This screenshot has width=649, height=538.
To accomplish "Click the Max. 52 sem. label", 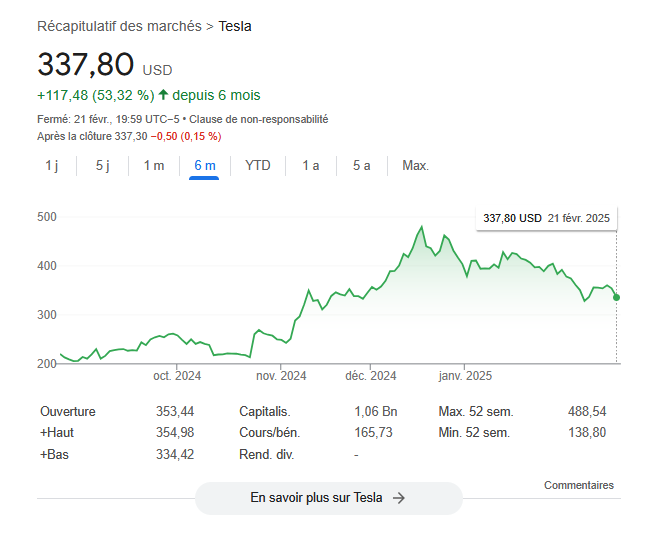I will coord(476,411).
